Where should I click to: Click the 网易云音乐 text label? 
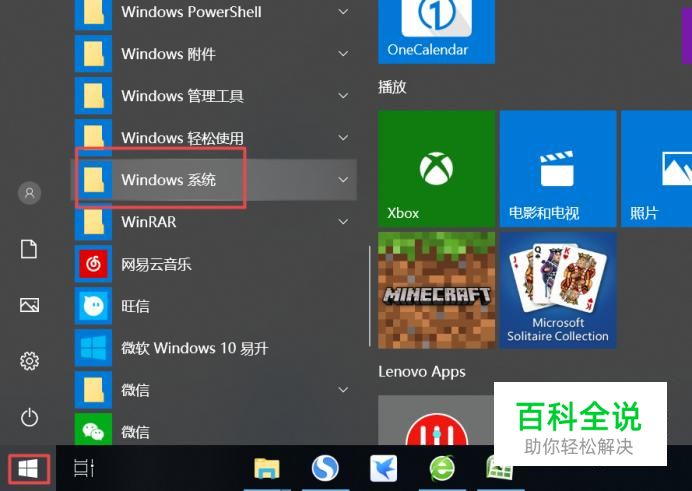click(156, 264)
